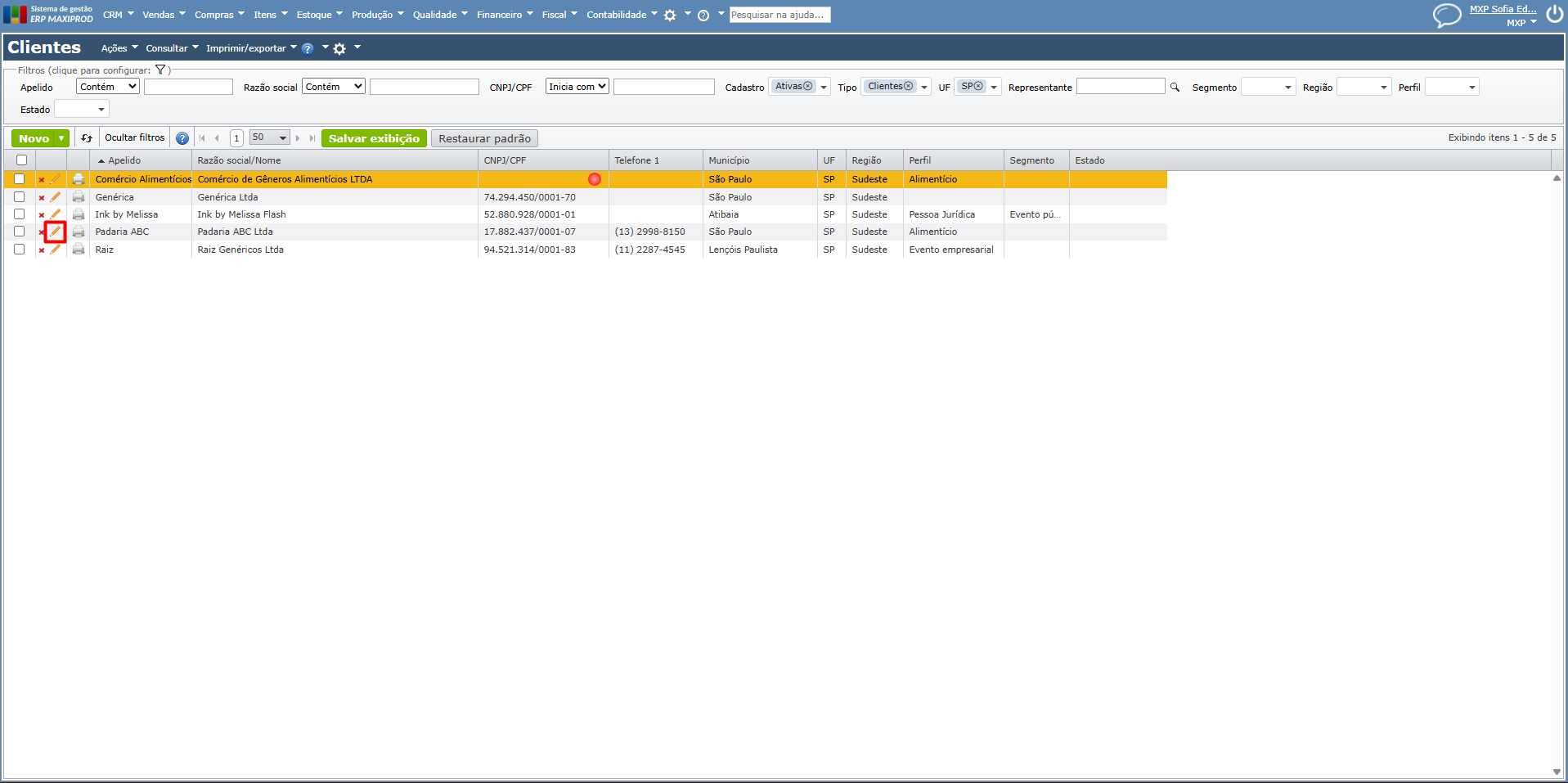Viewport: 1568px width, 783px height.
Task: Go to the last page of results
Action: tap(312, 138)
